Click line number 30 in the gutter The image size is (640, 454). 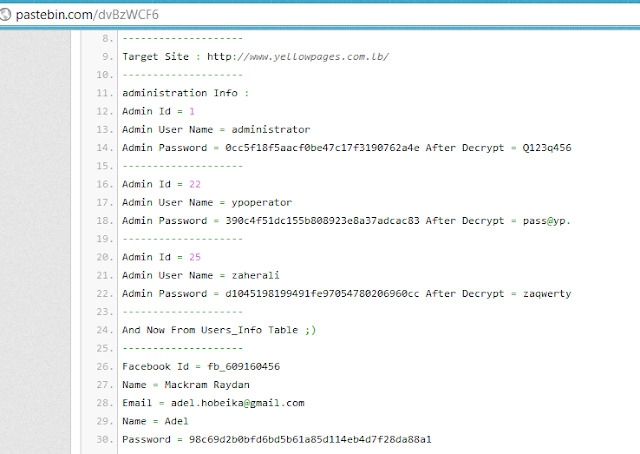[x=104, y=440]
